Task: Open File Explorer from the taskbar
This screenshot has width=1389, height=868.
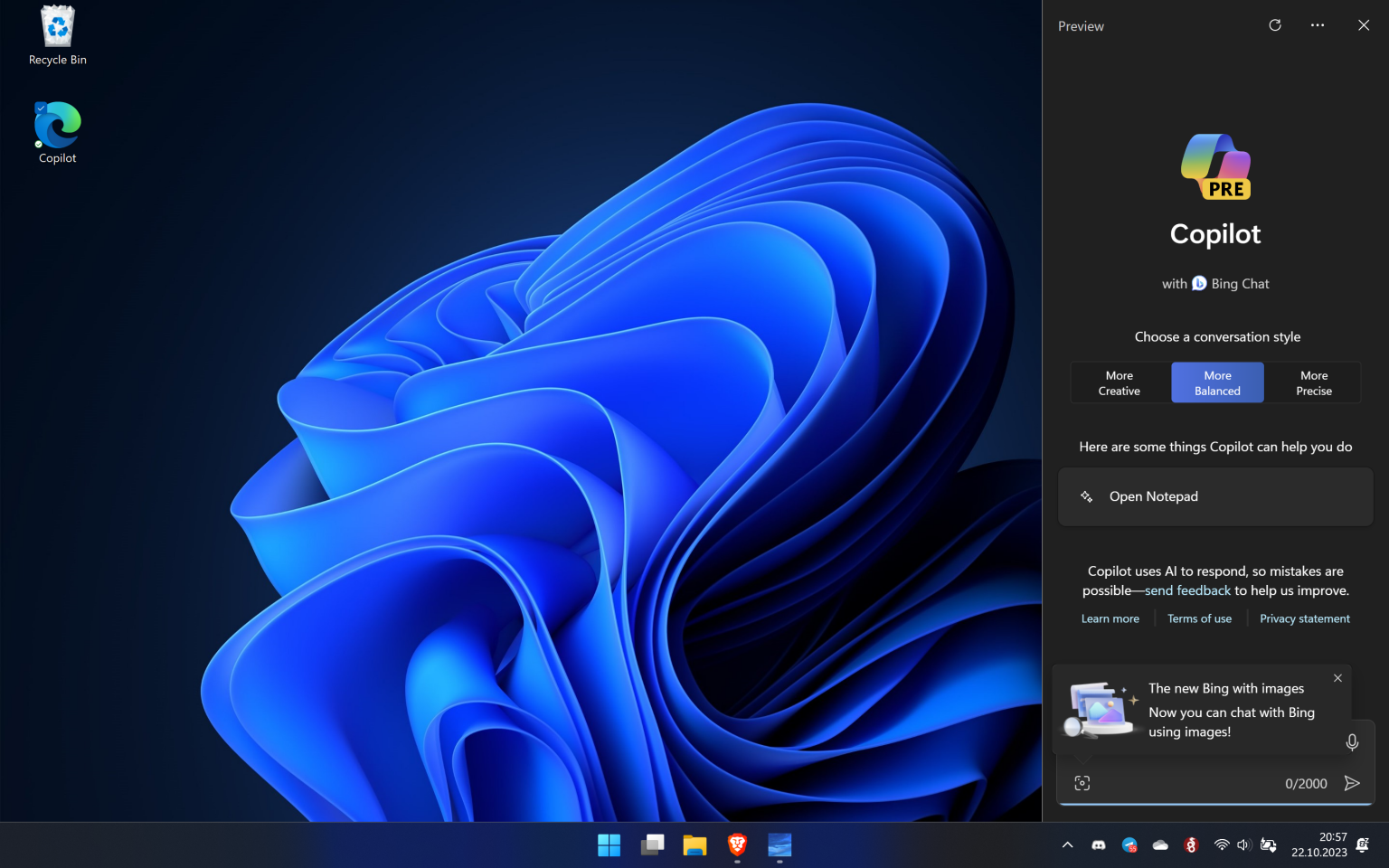Action: pyautogui.click(x=694, y=845)
